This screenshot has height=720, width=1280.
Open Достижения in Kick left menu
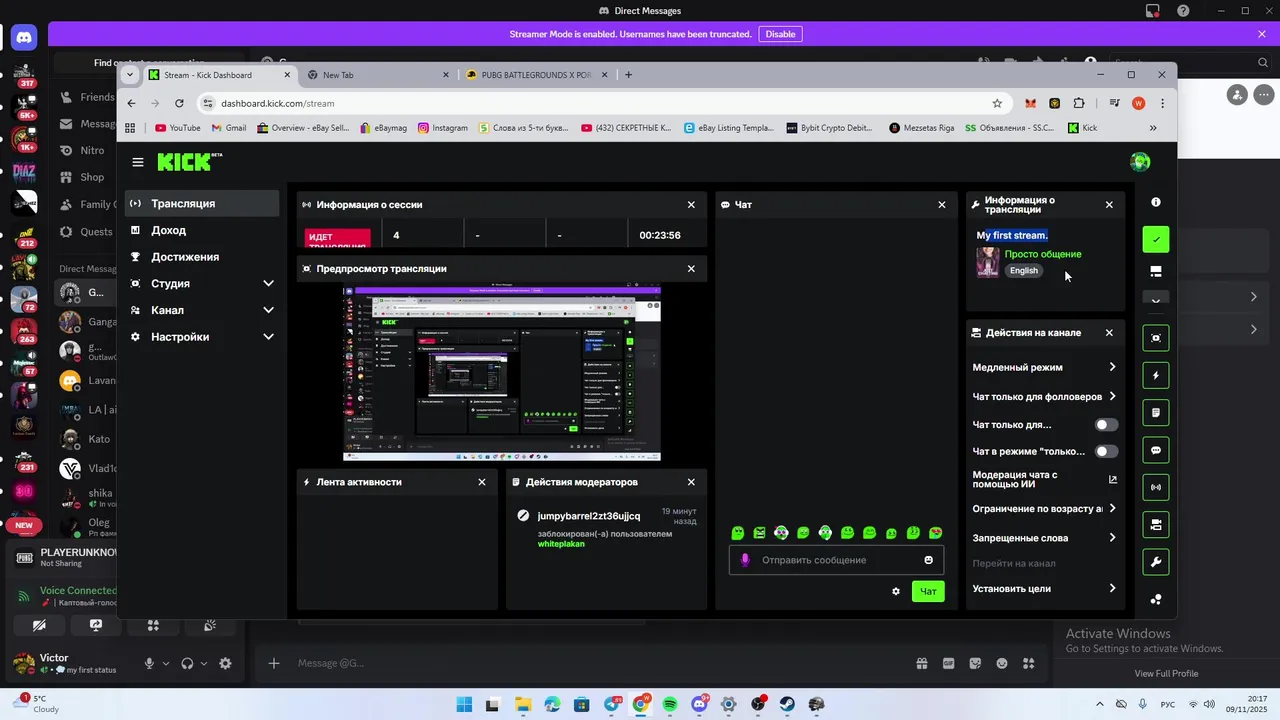coord(202,257)
